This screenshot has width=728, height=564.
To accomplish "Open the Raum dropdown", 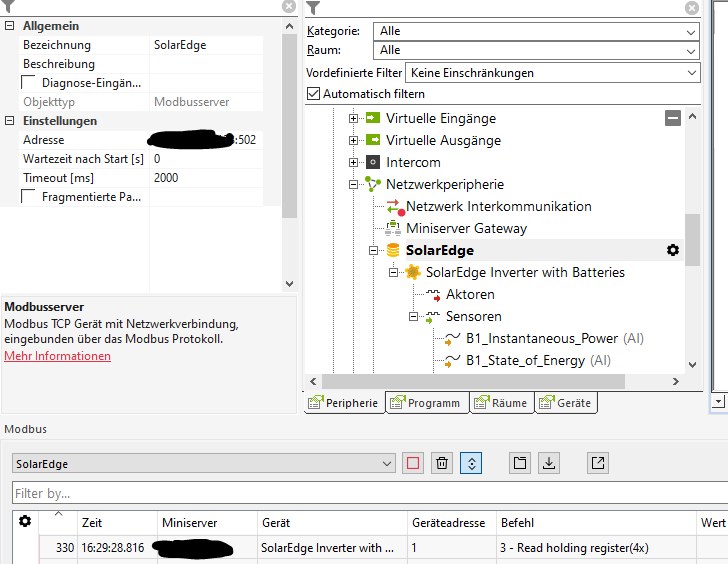I will pos(536,50).
